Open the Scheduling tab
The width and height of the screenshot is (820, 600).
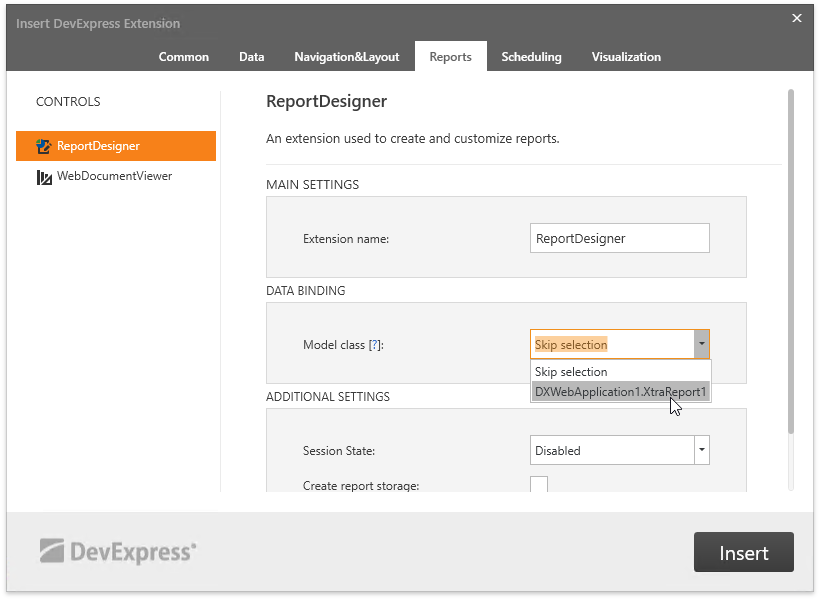[x=531, y=57]
